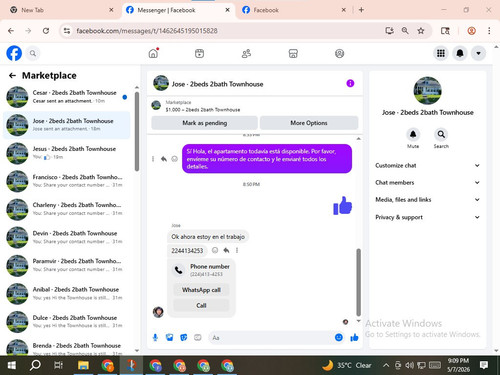Open the Facebook menu grid icon
This screenshot has width=500, height=375.
click(441, 53)
